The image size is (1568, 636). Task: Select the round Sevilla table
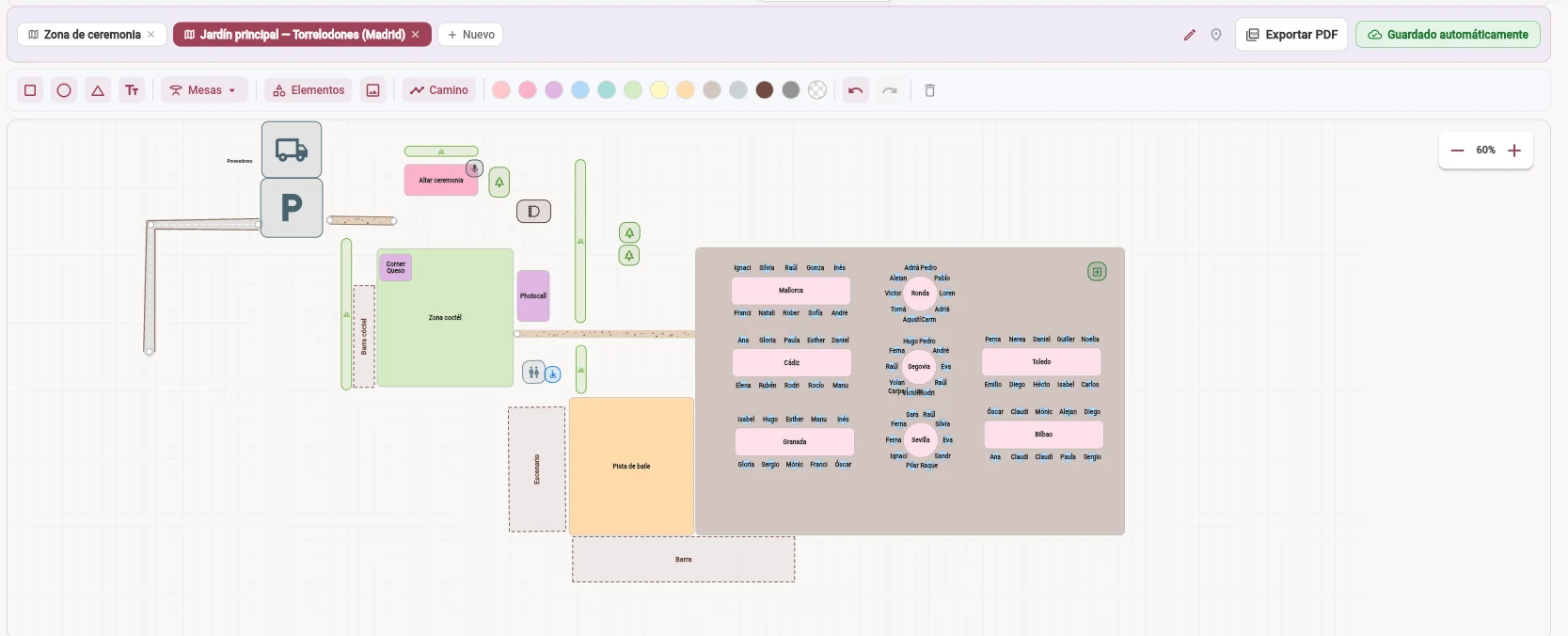point(921,440)
